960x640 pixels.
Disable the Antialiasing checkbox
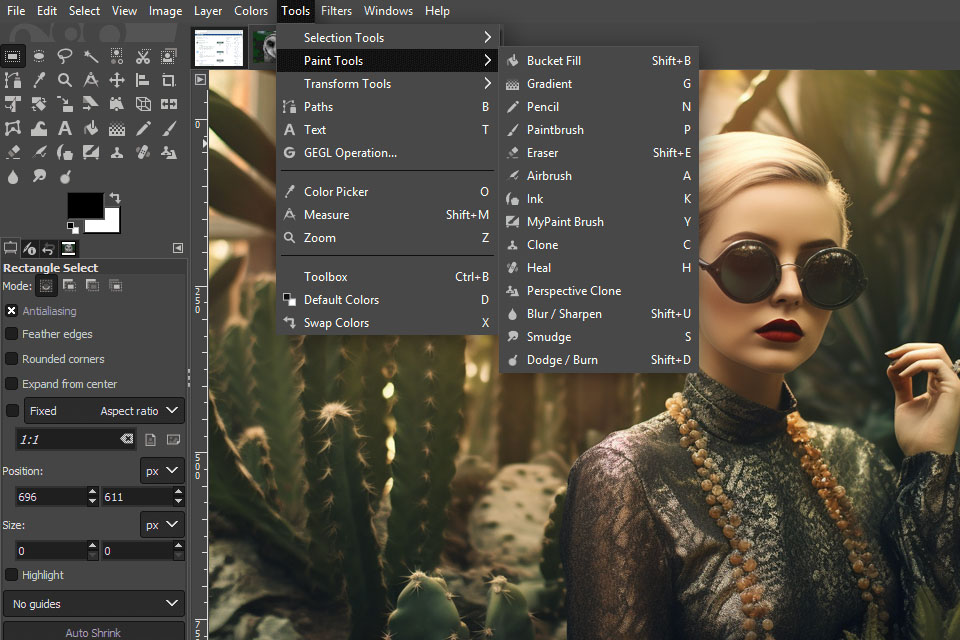point(12,311)
